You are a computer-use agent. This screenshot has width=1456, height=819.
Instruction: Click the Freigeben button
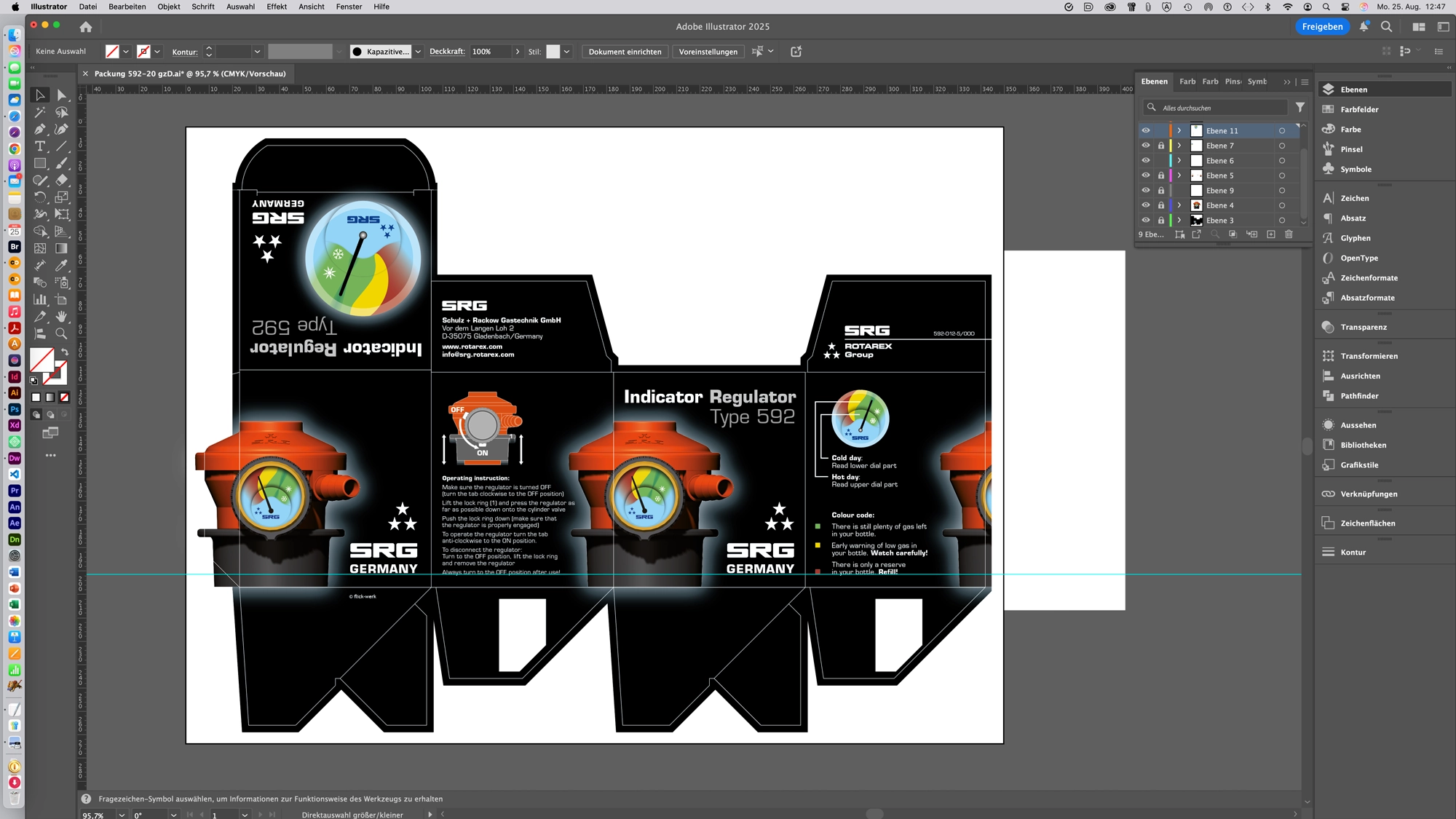coord(1322,26)
